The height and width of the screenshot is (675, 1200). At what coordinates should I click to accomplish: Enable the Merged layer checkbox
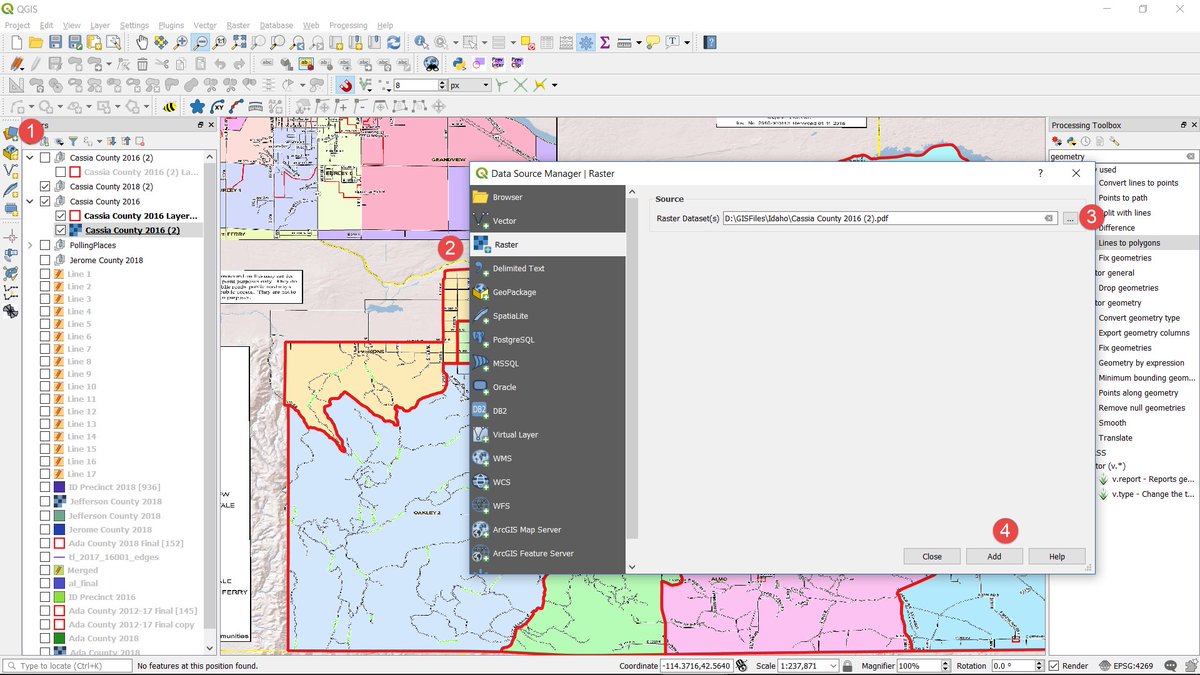click(45, 570)
